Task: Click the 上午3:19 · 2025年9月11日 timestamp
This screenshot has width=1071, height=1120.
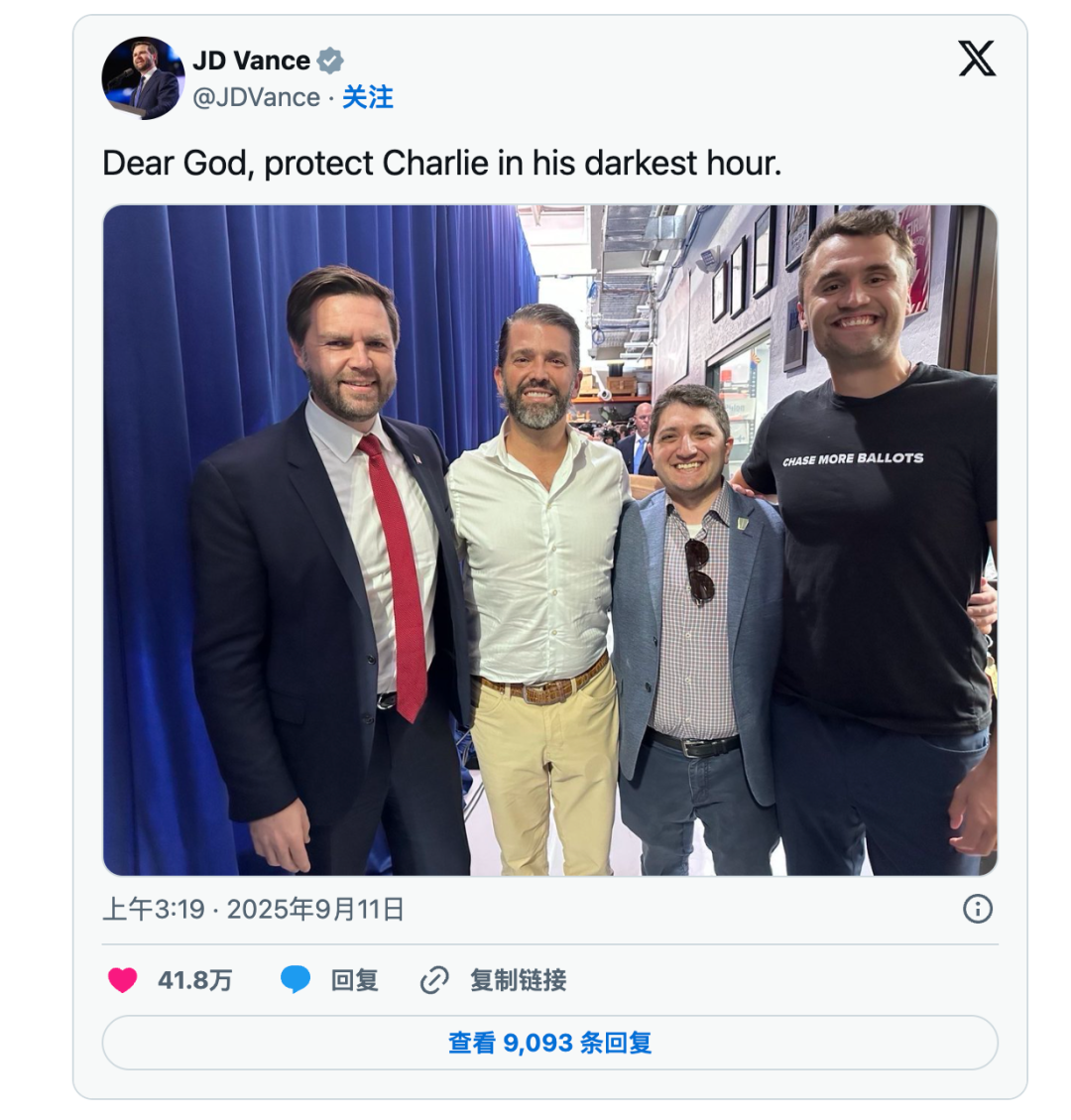Action: coord(253,909)
